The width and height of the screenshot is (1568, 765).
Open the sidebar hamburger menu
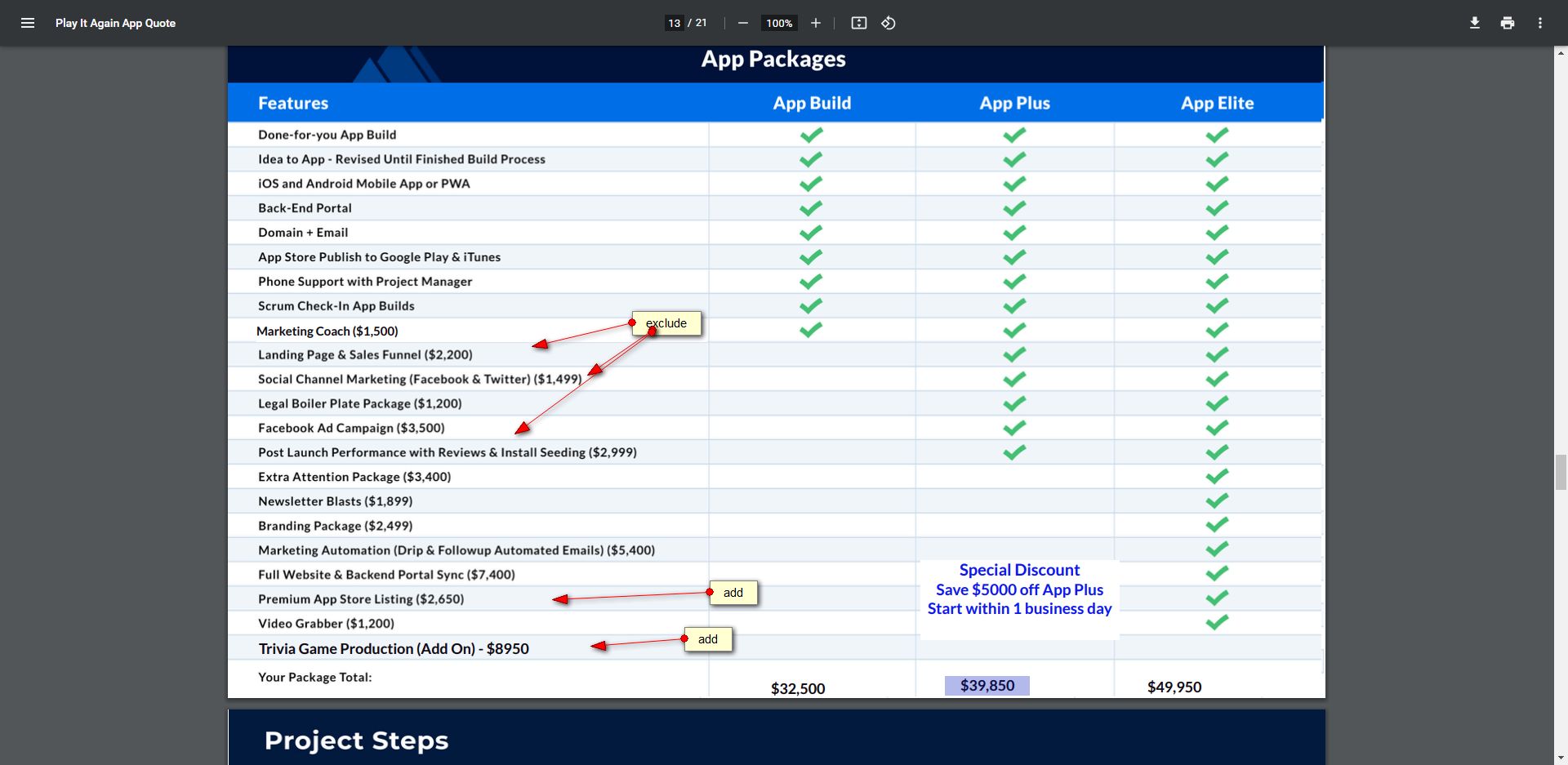point(28,23)
